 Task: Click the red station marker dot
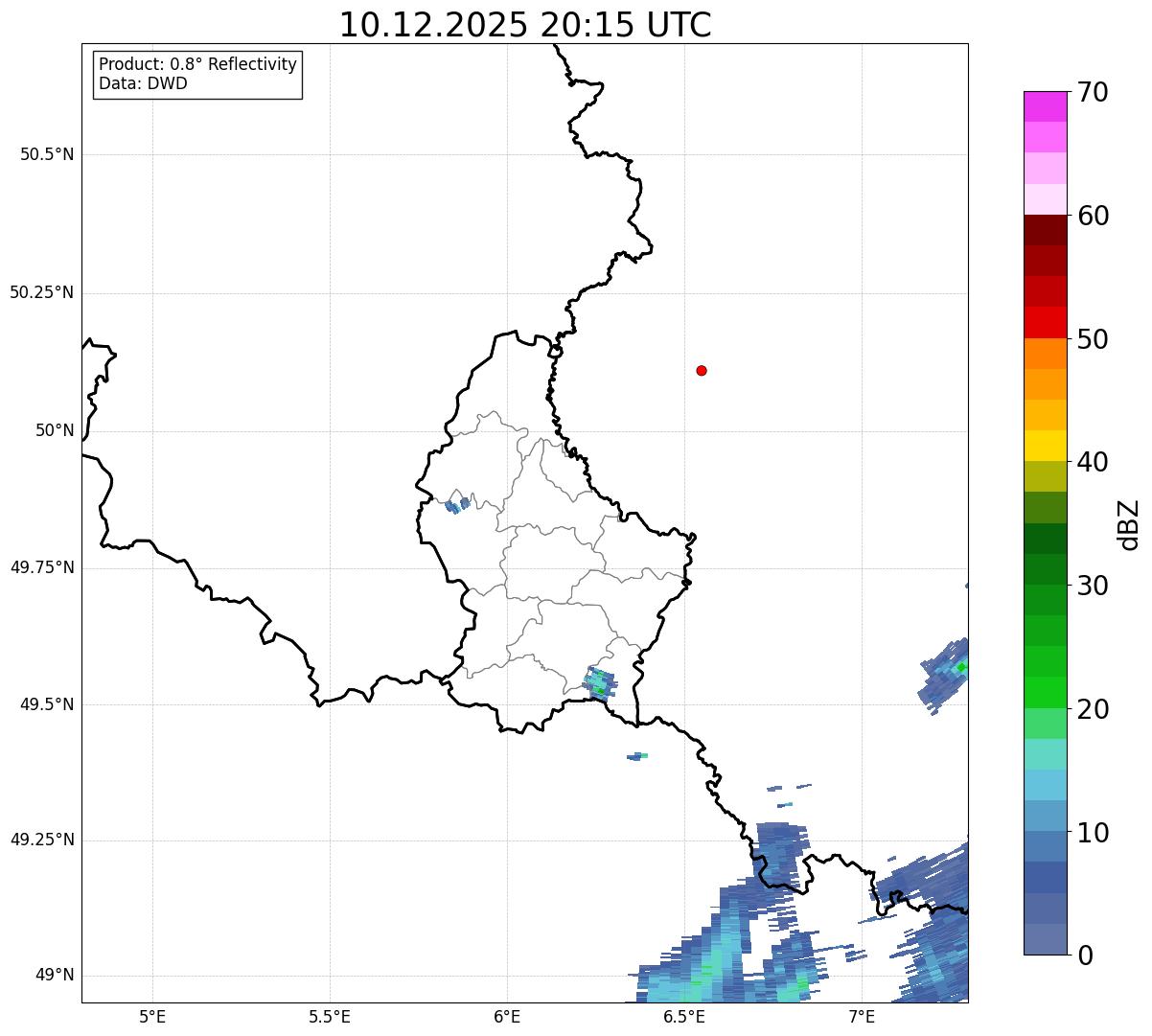[702, 370]
